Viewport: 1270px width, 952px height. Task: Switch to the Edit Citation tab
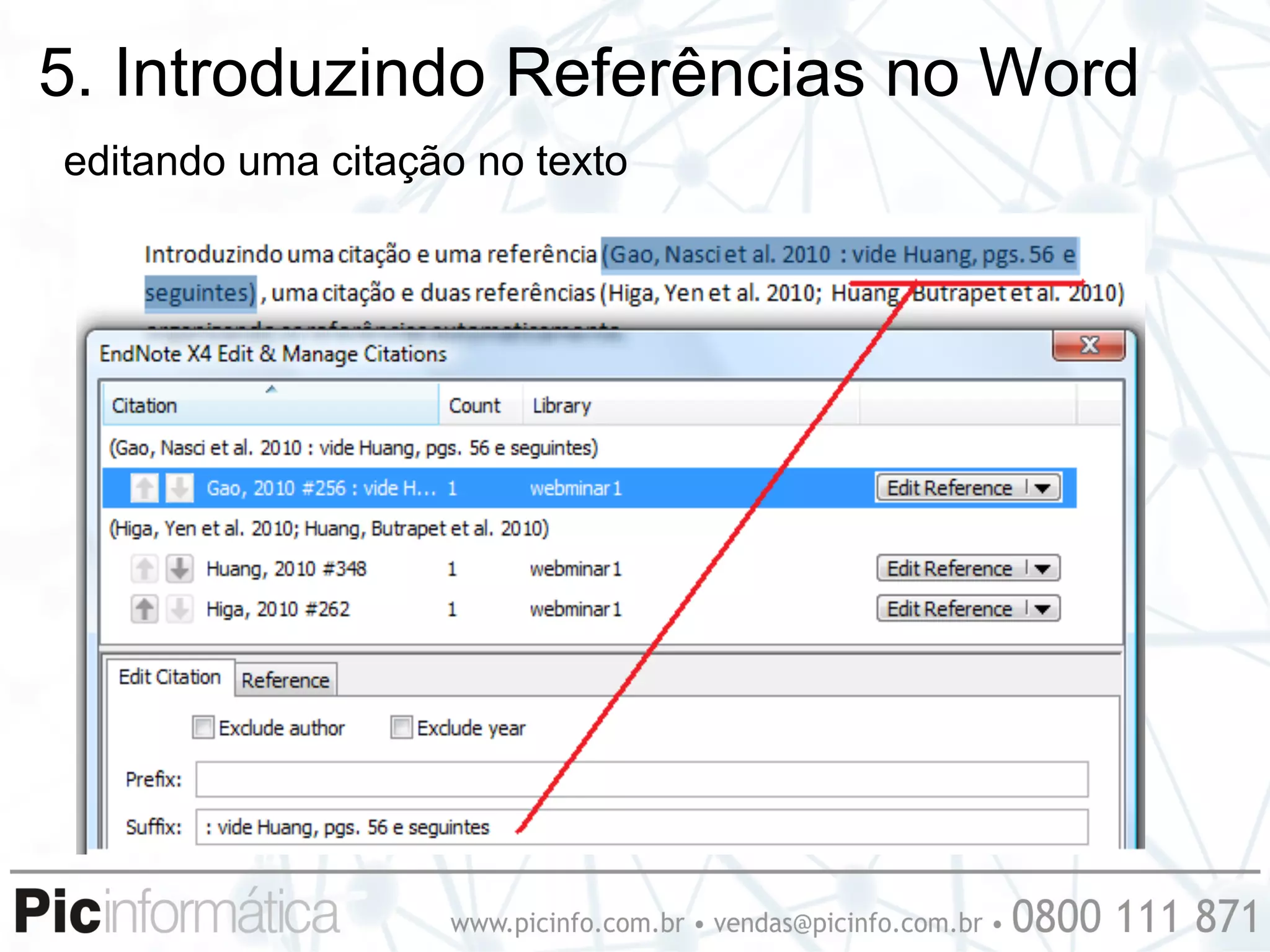pos(170,677)
